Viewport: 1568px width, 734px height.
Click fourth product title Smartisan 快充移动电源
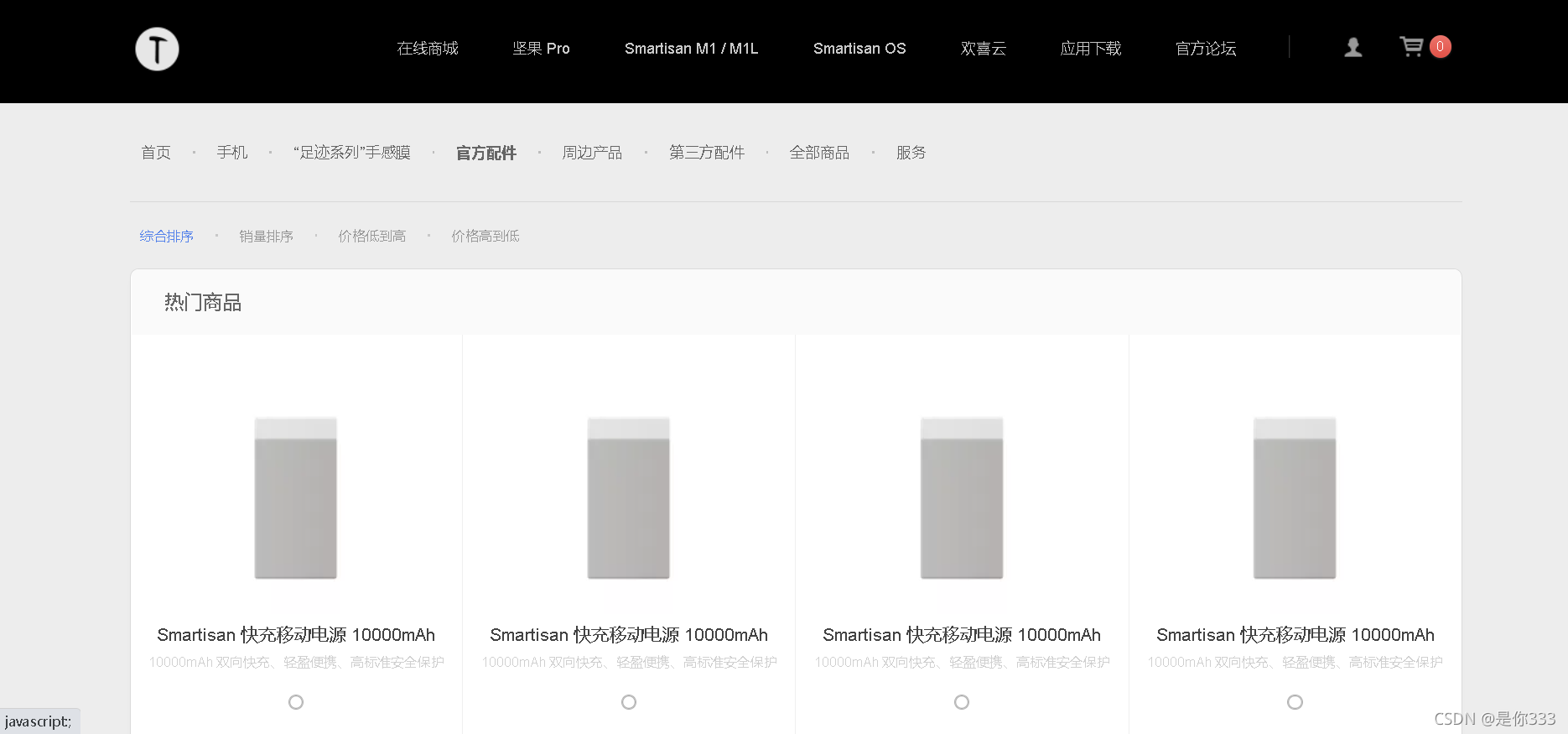coord(1295,635)
